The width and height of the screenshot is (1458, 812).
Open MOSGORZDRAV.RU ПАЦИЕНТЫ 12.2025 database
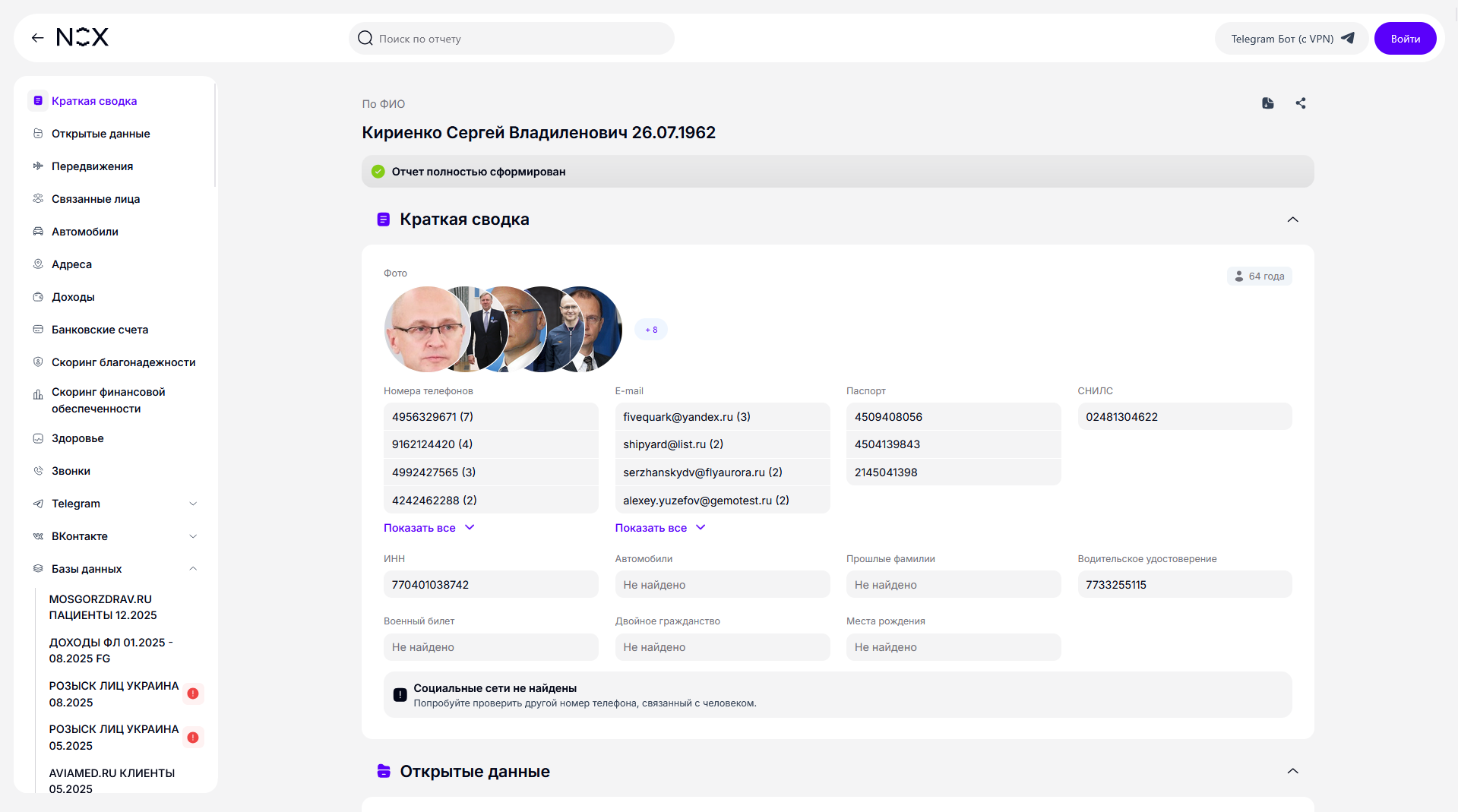(103, 608)
